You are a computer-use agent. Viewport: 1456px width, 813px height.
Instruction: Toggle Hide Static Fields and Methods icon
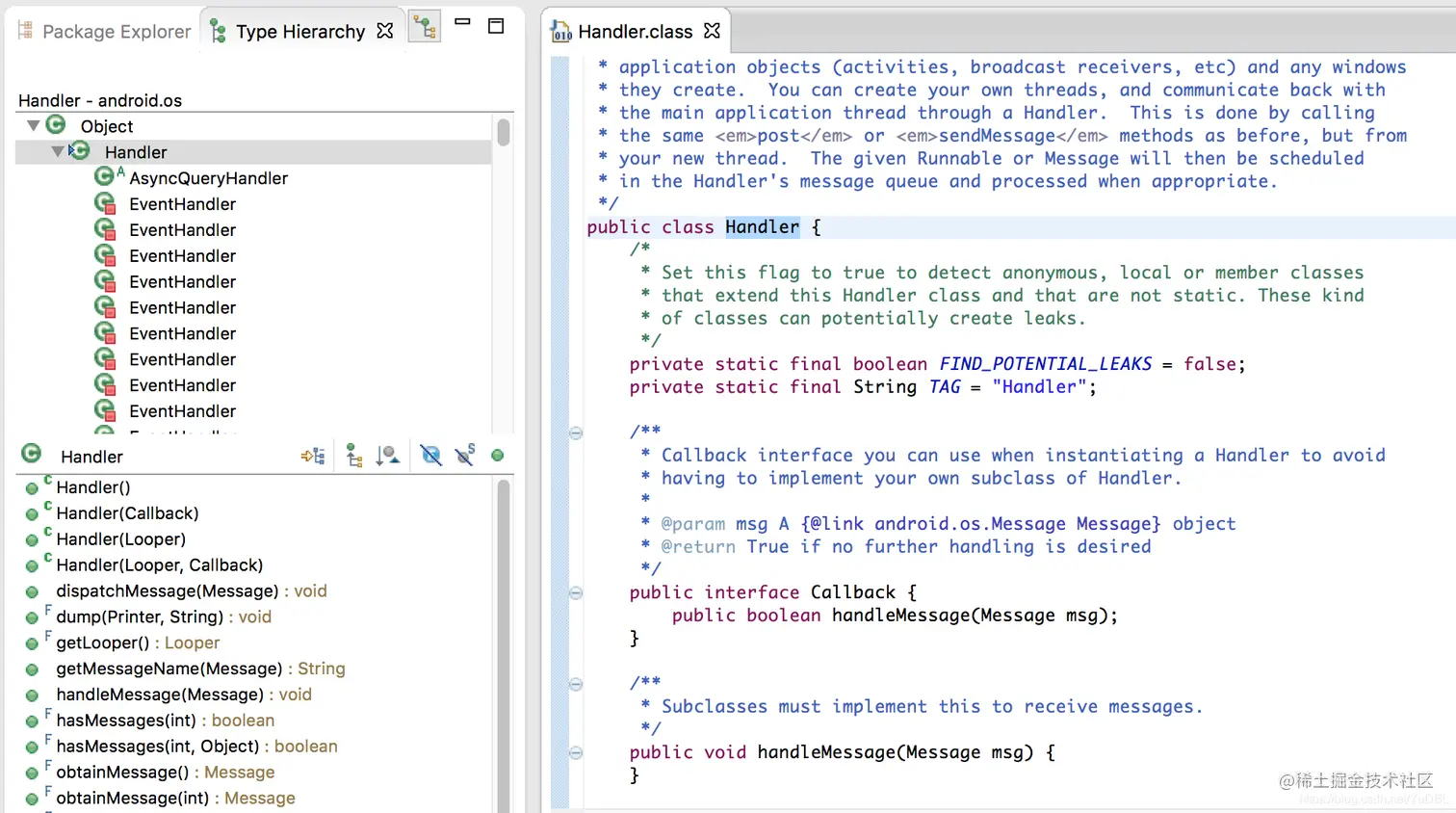(x=465, y=455)
